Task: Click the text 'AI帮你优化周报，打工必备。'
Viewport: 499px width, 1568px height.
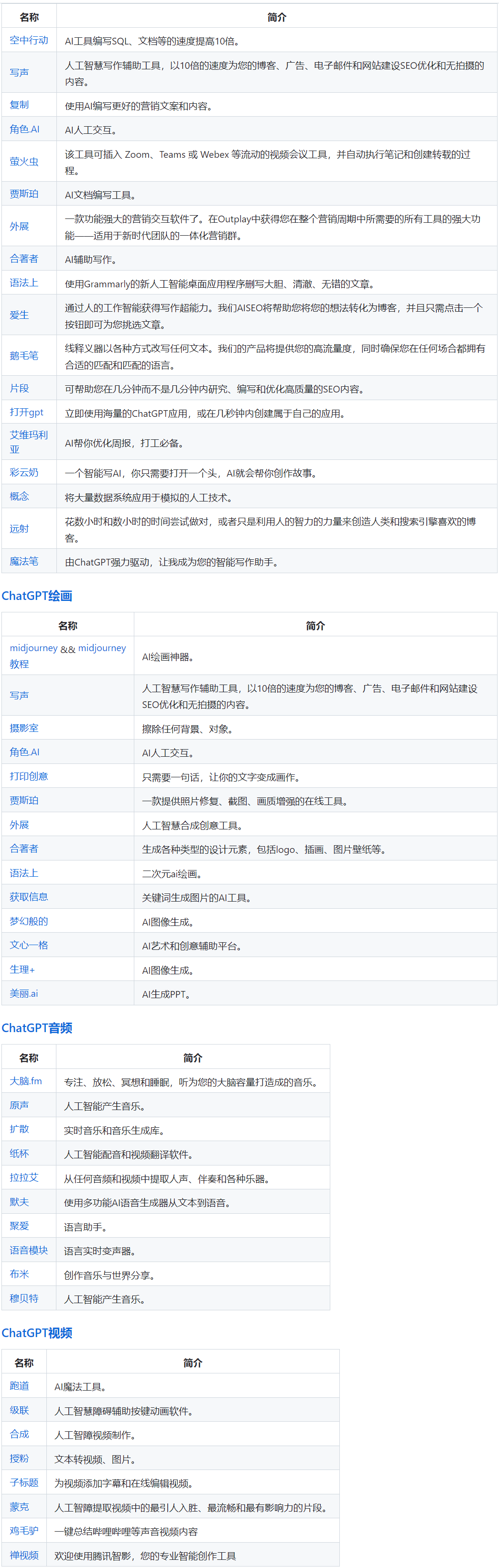Action: click(125, 443)
